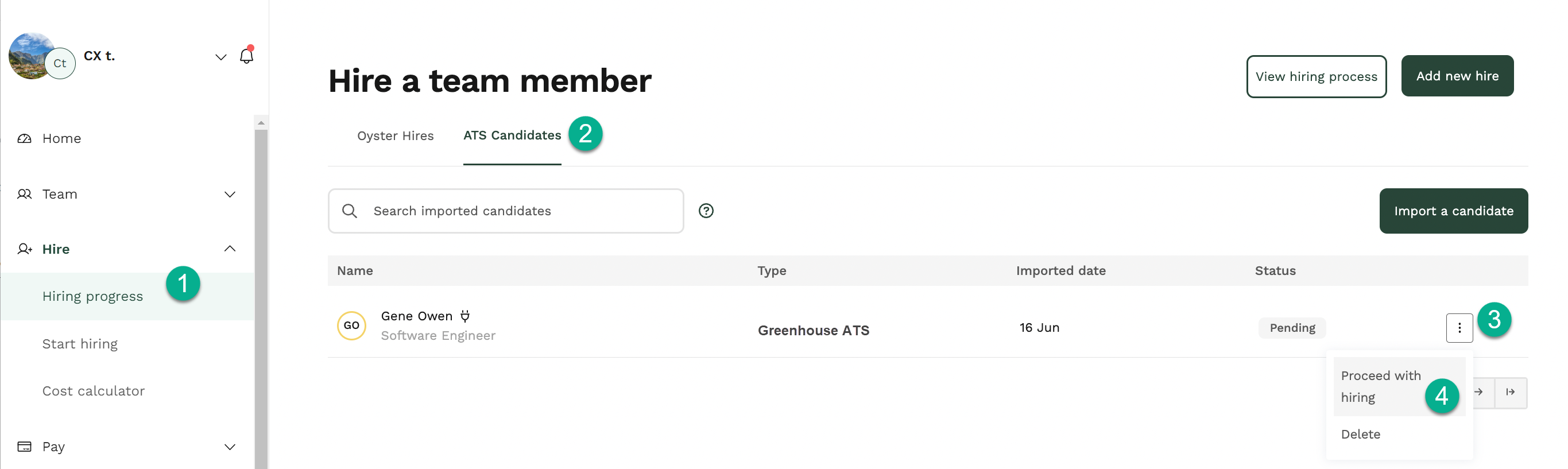Open the three-dot menu for Gene Owen
The image size is (1568, 469).
pyautogui.click(x=1459, y=328)
